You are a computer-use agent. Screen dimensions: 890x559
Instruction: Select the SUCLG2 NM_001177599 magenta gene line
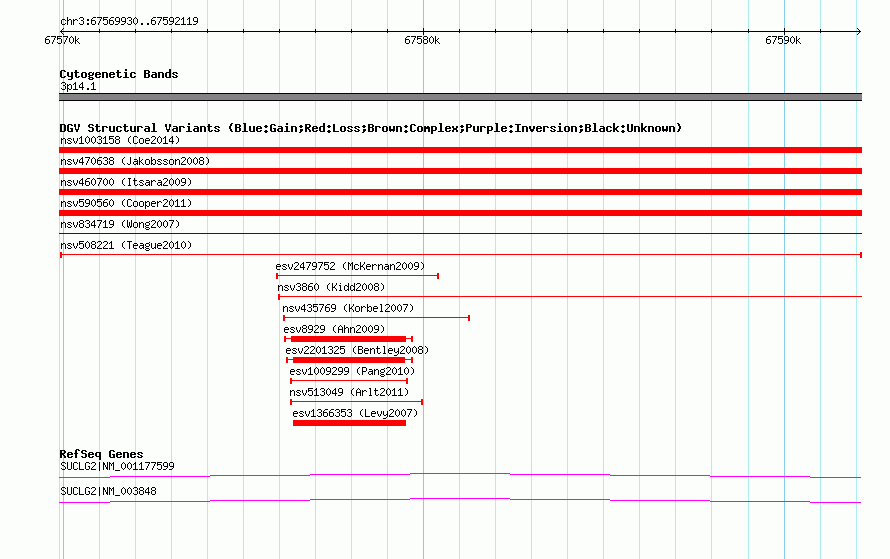(460, 476)
